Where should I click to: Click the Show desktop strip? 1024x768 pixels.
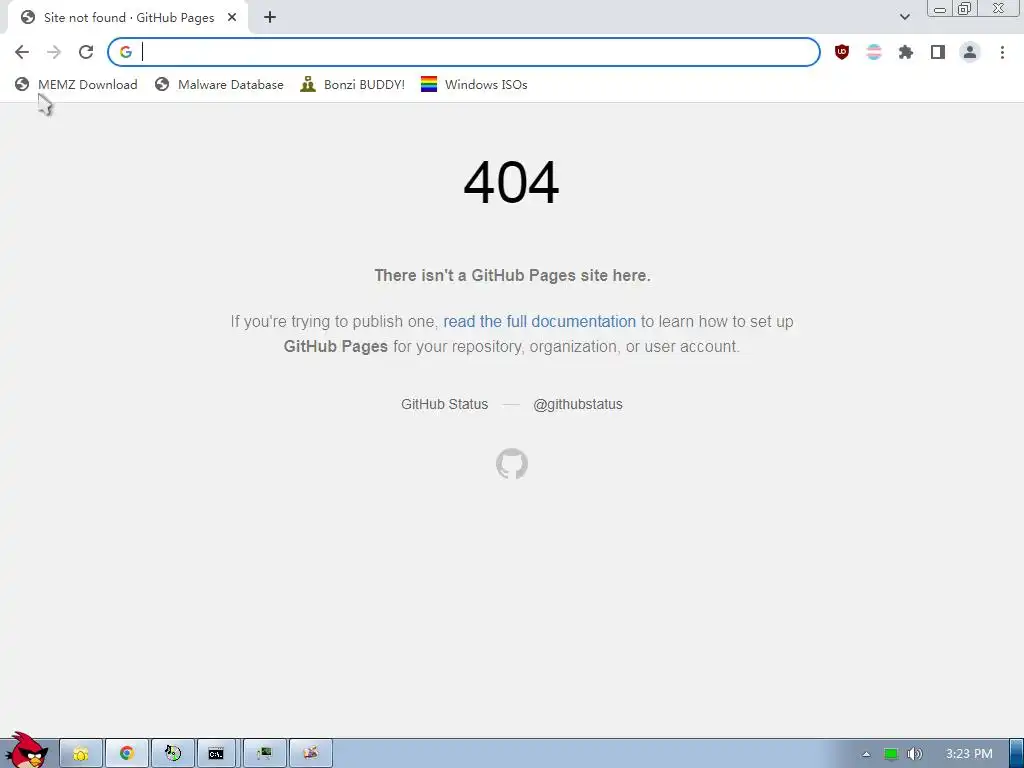pos(1016,754)
